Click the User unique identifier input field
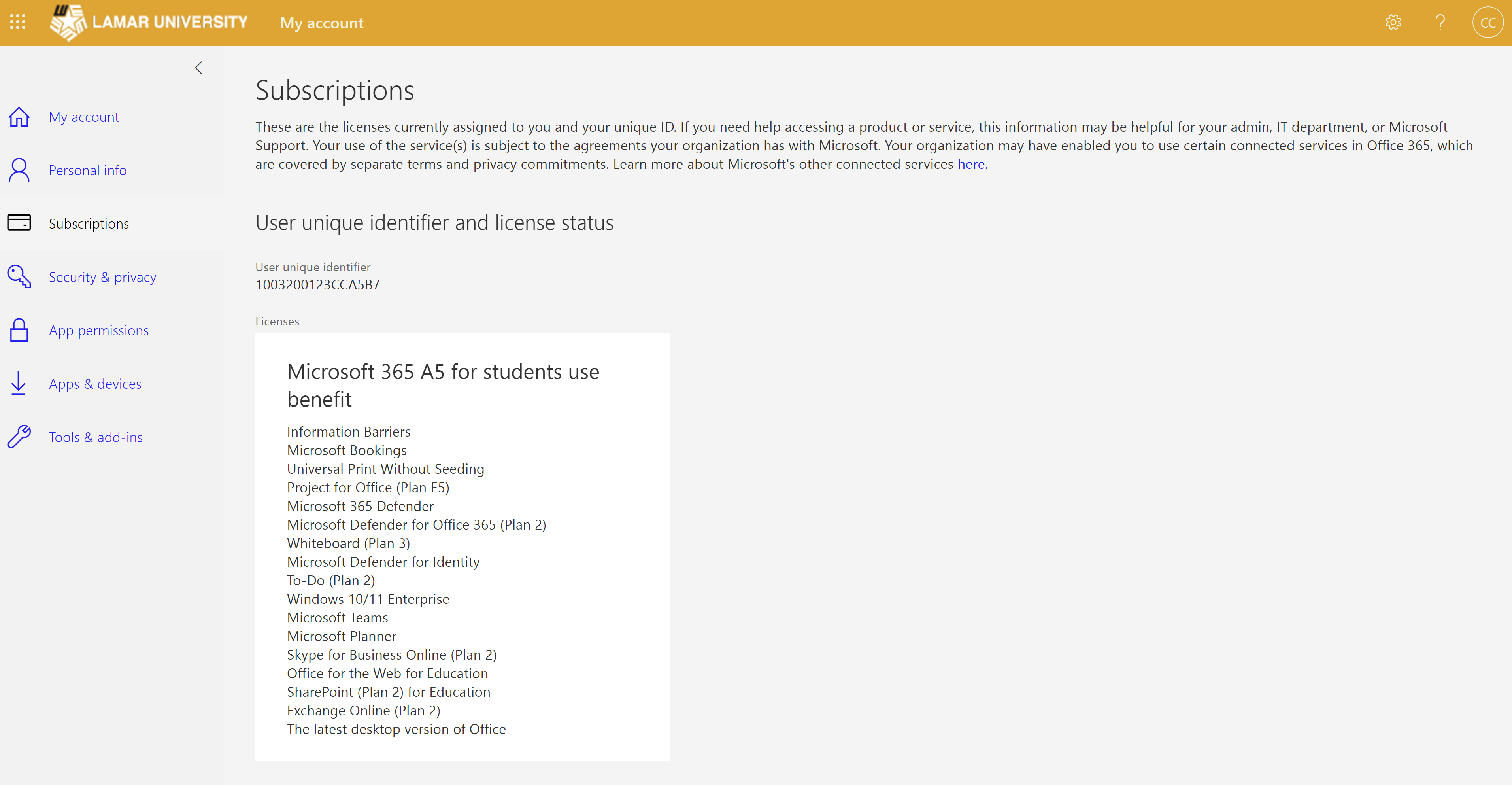The image size is (1512, 785). click(x=317, y=284)
